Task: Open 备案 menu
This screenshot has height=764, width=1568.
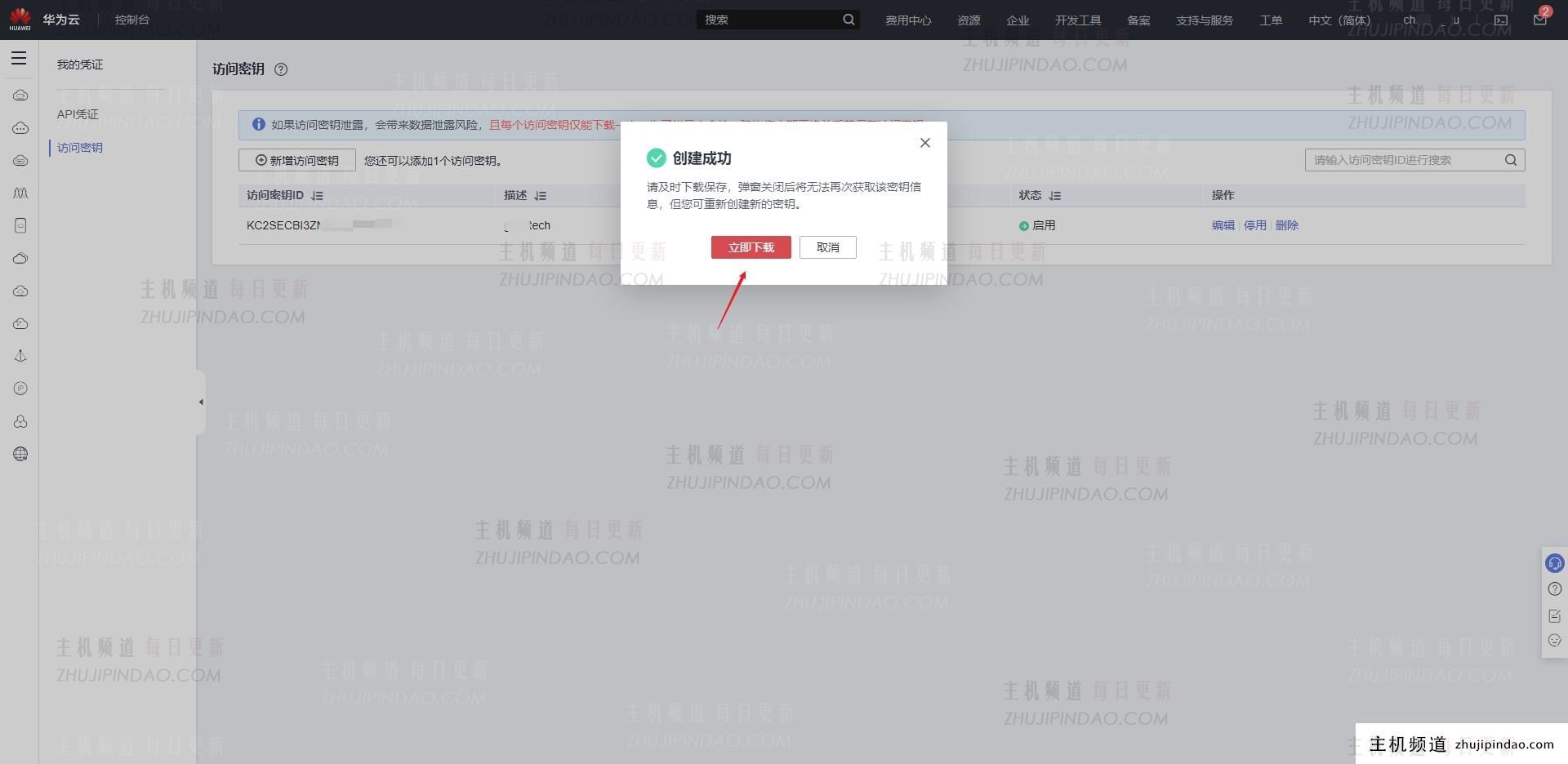Action: (1138, 20)
